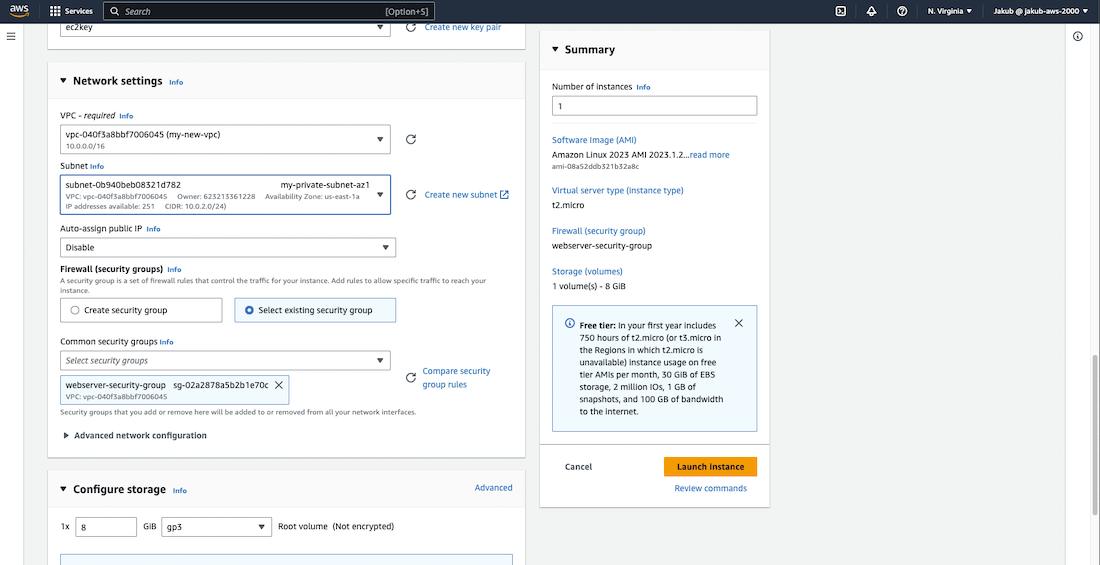Select the Create security group option
Viewport: 1100px width, 565px height.
tap(75, 311)
